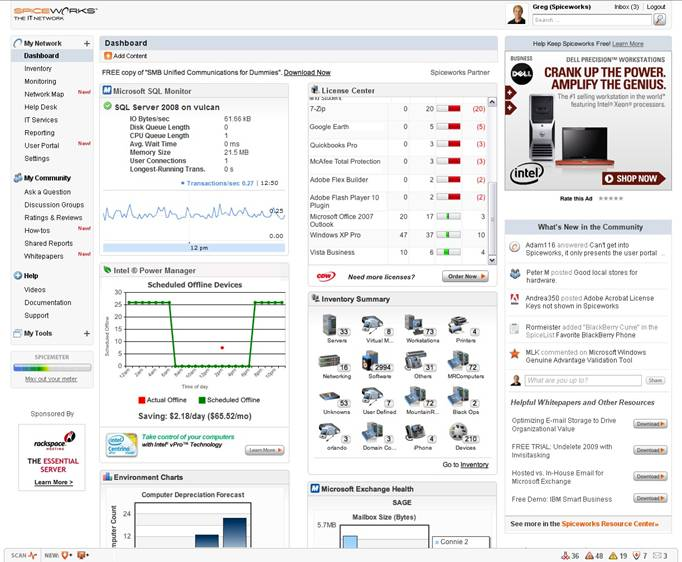Click the yellow warning count 19 icon

coord(613,555)
